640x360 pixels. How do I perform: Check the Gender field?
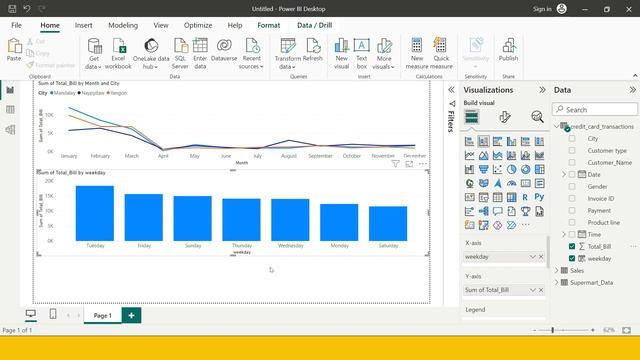pyautogui.click(x=572, y=186)
